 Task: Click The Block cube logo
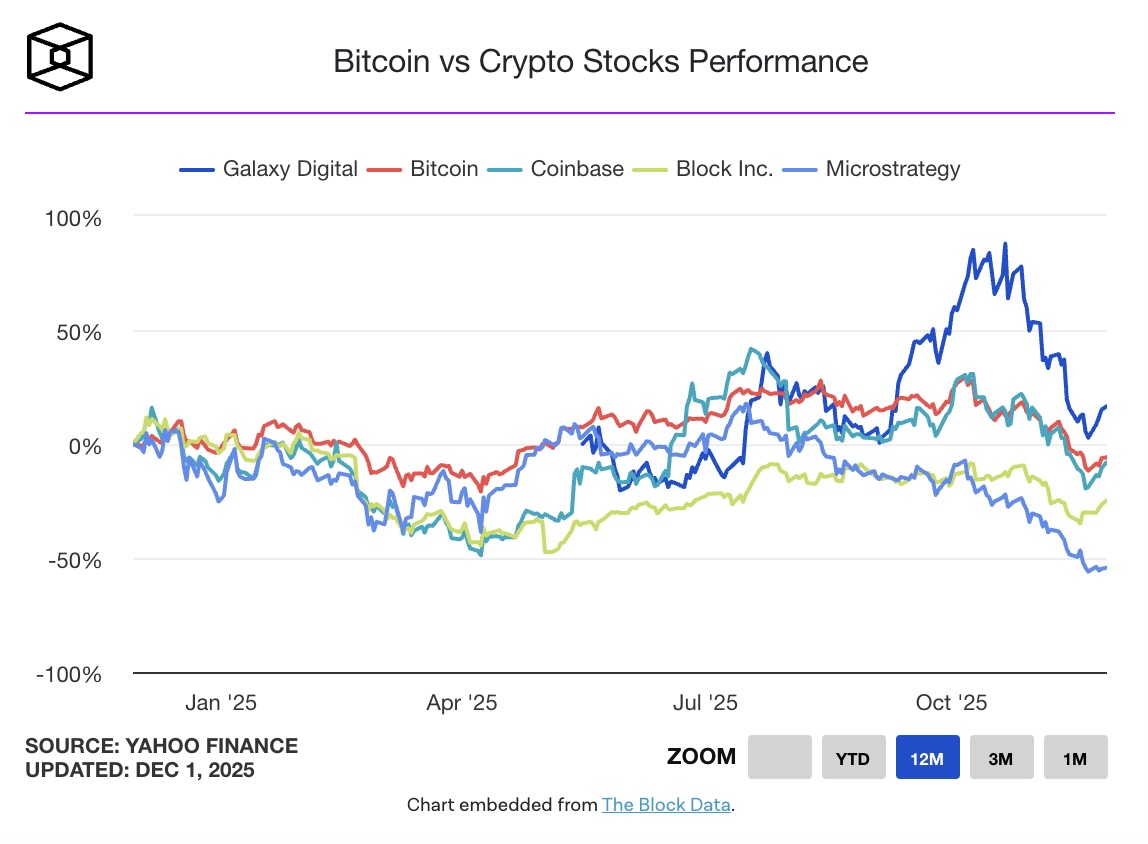coord(60,56)
